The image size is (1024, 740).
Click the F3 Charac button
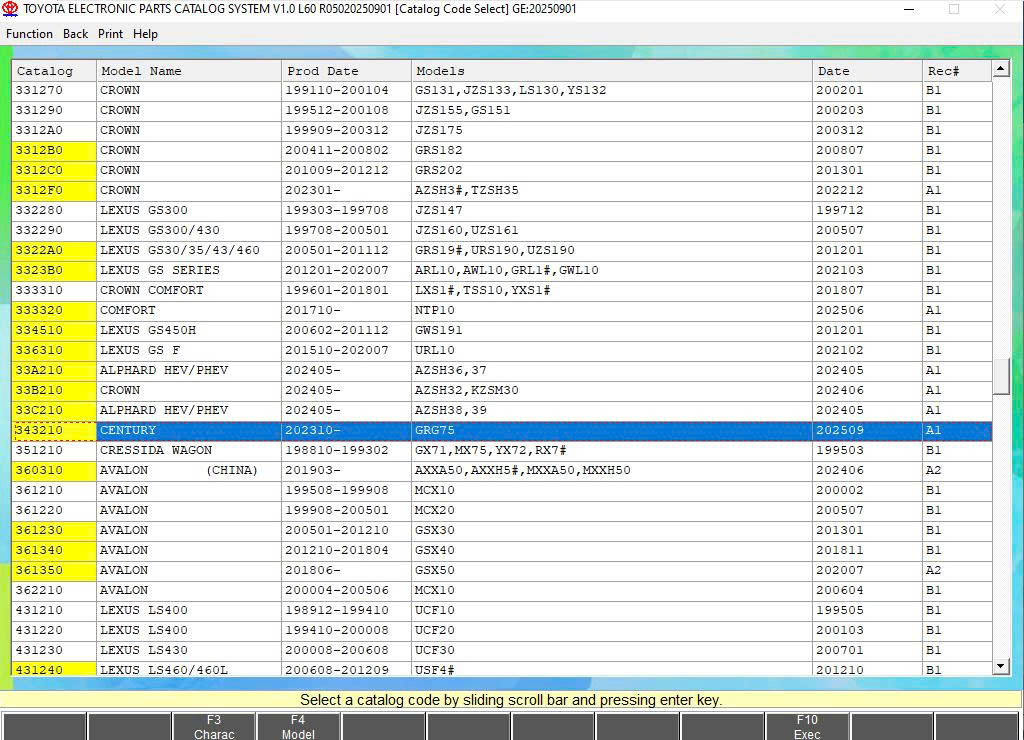coord(214,726)
